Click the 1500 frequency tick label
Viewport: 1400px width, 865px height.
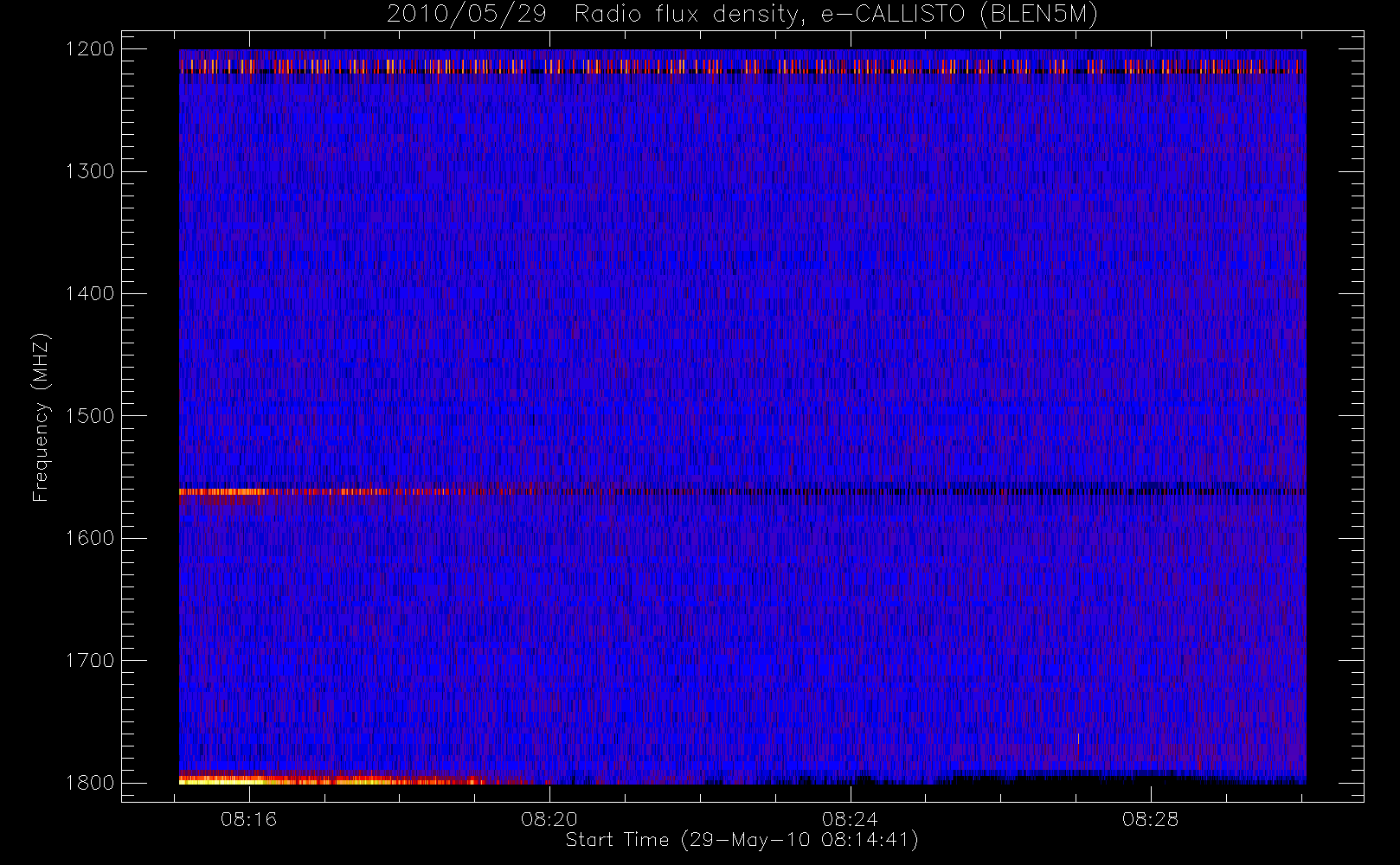(90, 416)
